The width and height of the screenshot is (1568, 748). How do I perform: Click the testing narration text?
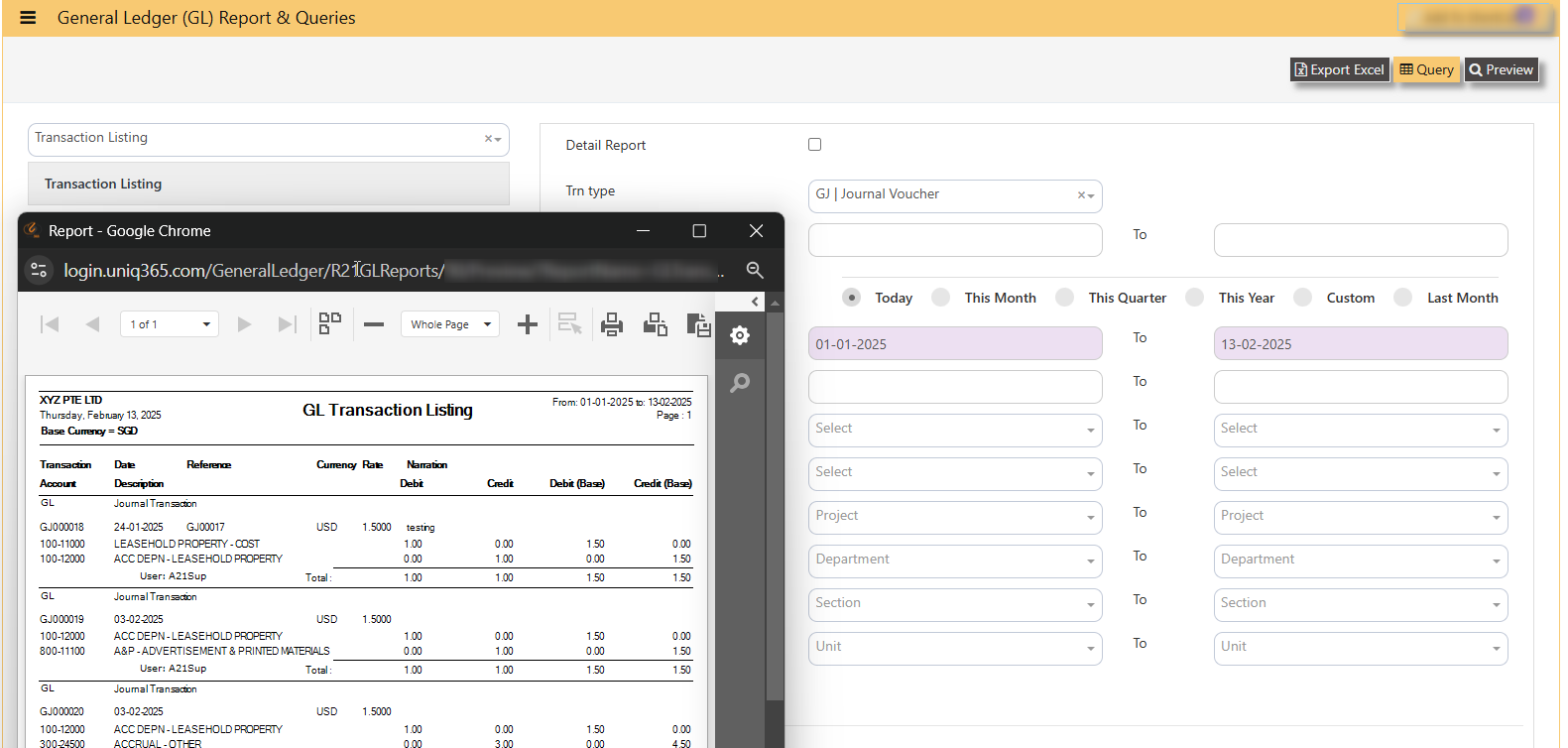point(421,527)
